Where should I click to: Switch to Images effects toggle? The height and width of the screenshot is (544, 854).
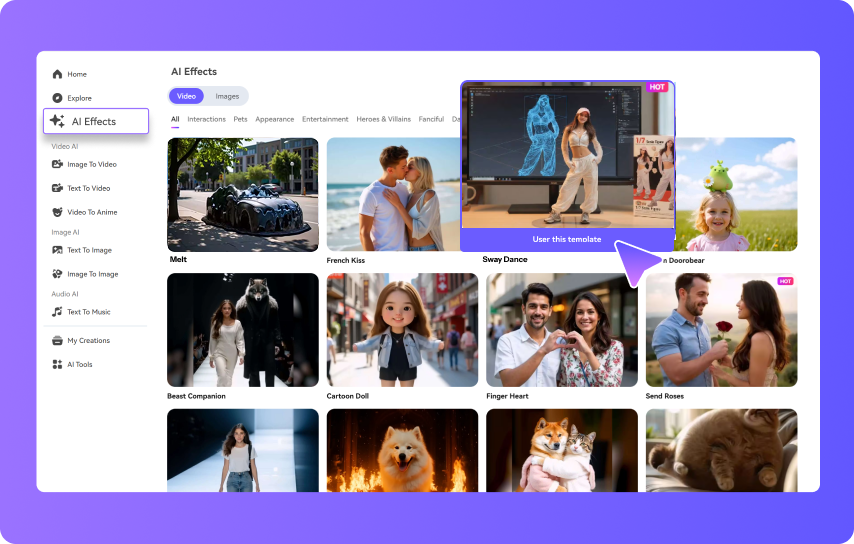coord(227,96)
